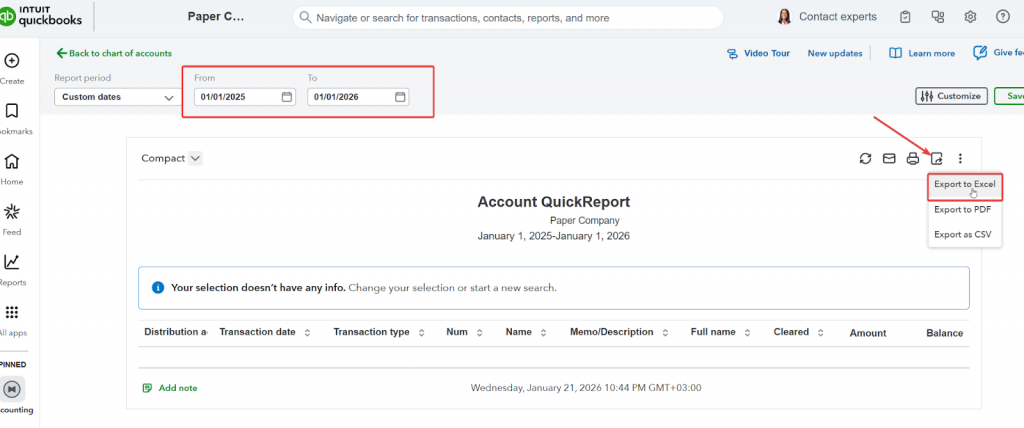
Task: Expand the Custom dates report period dropdown
Action: [117, 97]
